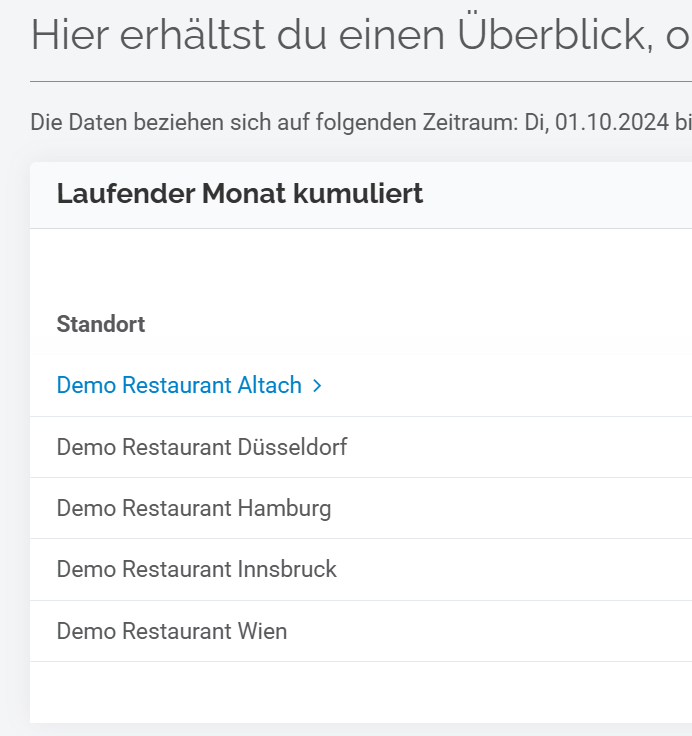Image resolution: width=692 pixels, height=736 pixels.
Task: Click the date 01.10.2024 in the period text
Action: (x=612, y=123)
